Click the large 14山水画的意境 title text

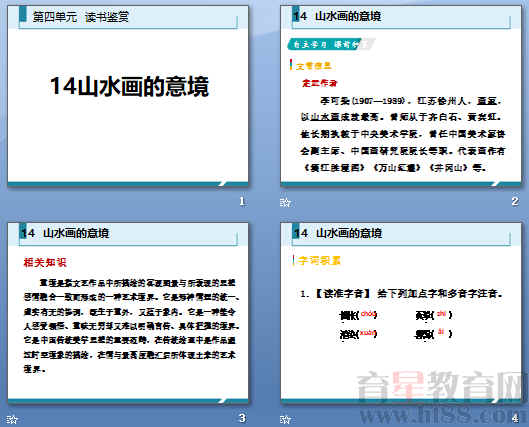(130, 86)
